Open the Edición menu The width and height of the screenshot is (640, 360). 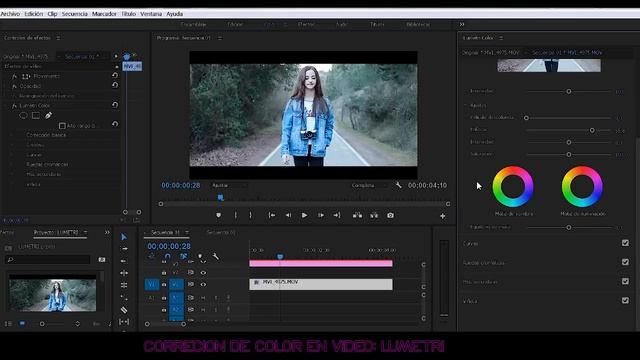tap(33, 14)
